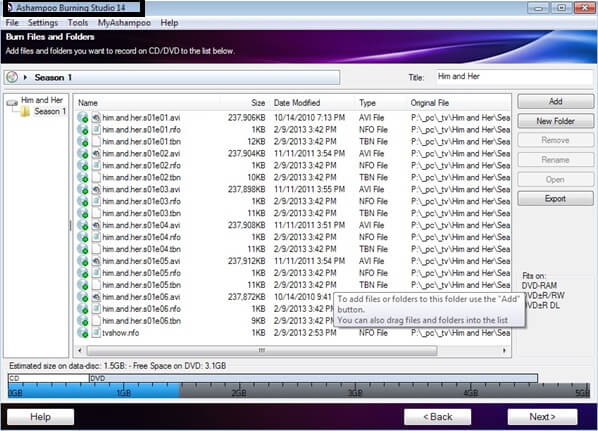
Task: Click the Title input field containing Him and Her
Action: coord(513,77)
